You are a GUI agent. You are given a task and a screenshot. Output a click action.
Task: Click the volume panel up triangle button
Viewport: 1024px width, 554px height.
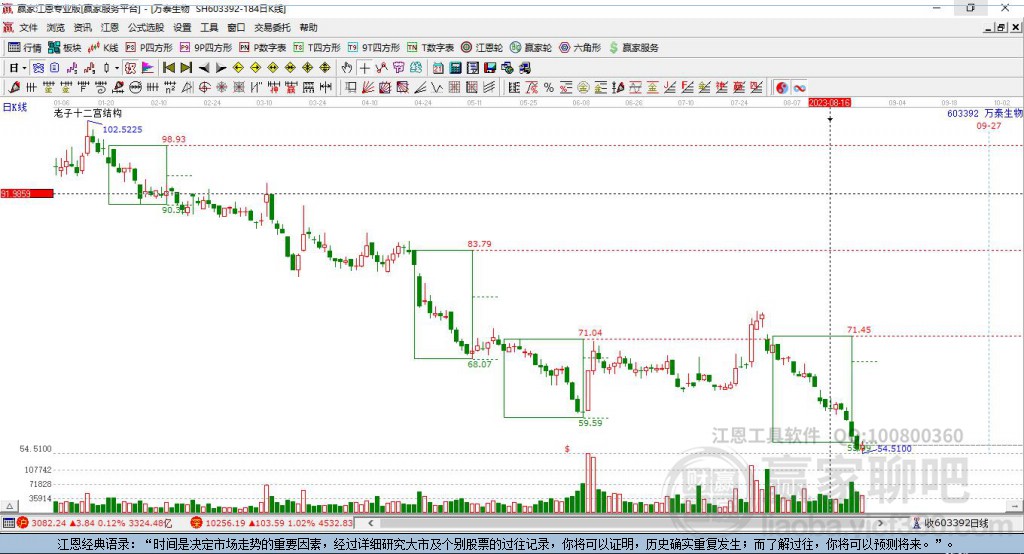point(9,506)
